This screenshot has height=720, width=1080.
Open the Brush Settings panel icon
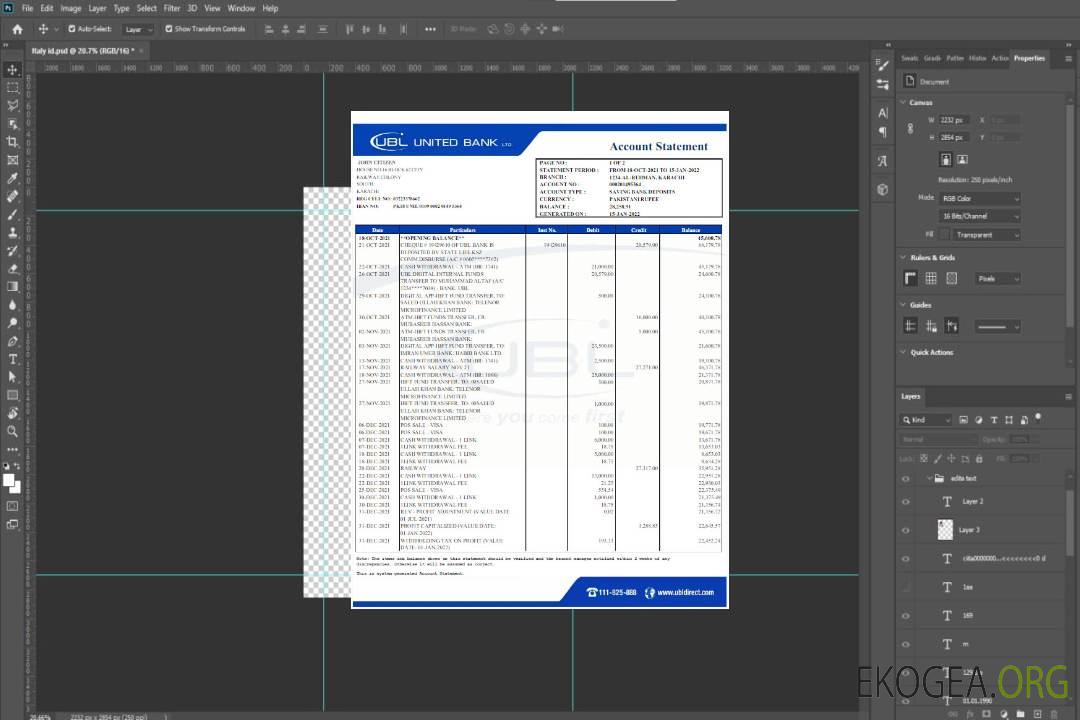point(883,65)
